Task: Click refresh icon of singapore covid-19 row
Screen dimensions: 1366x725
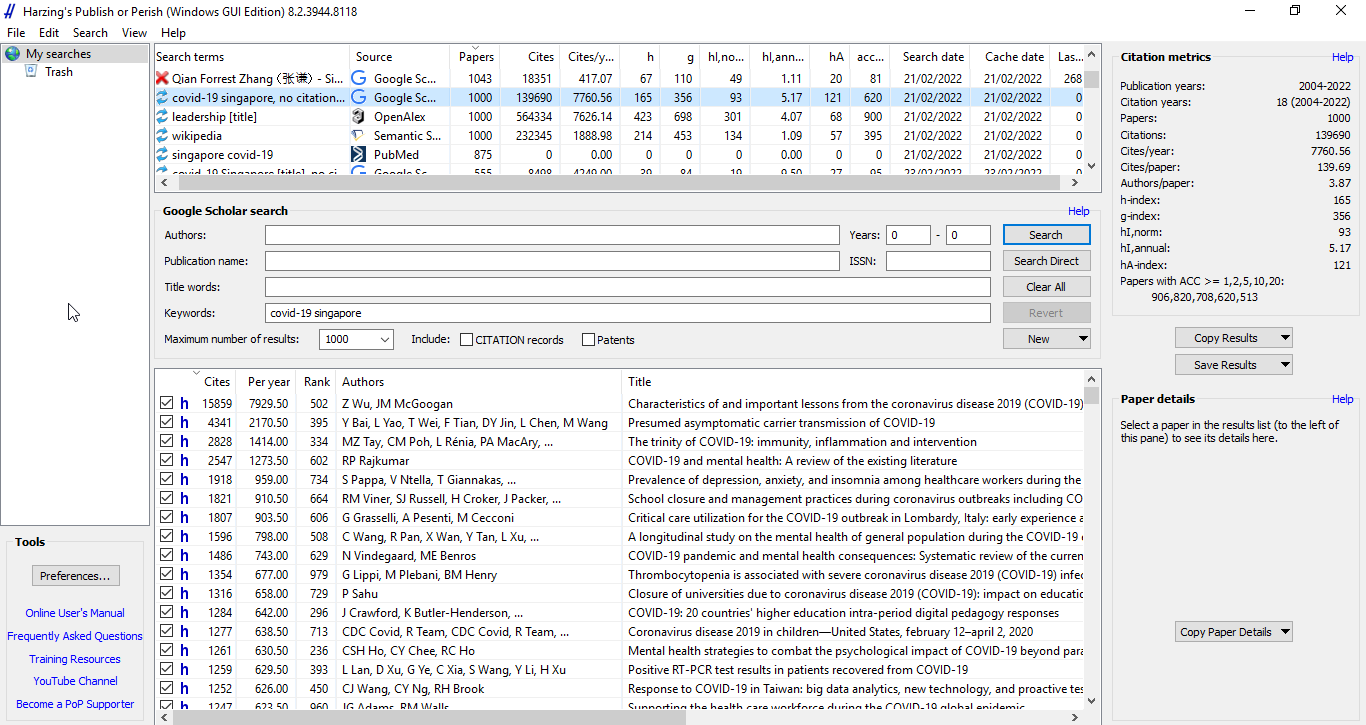Action: coord(162,155)
